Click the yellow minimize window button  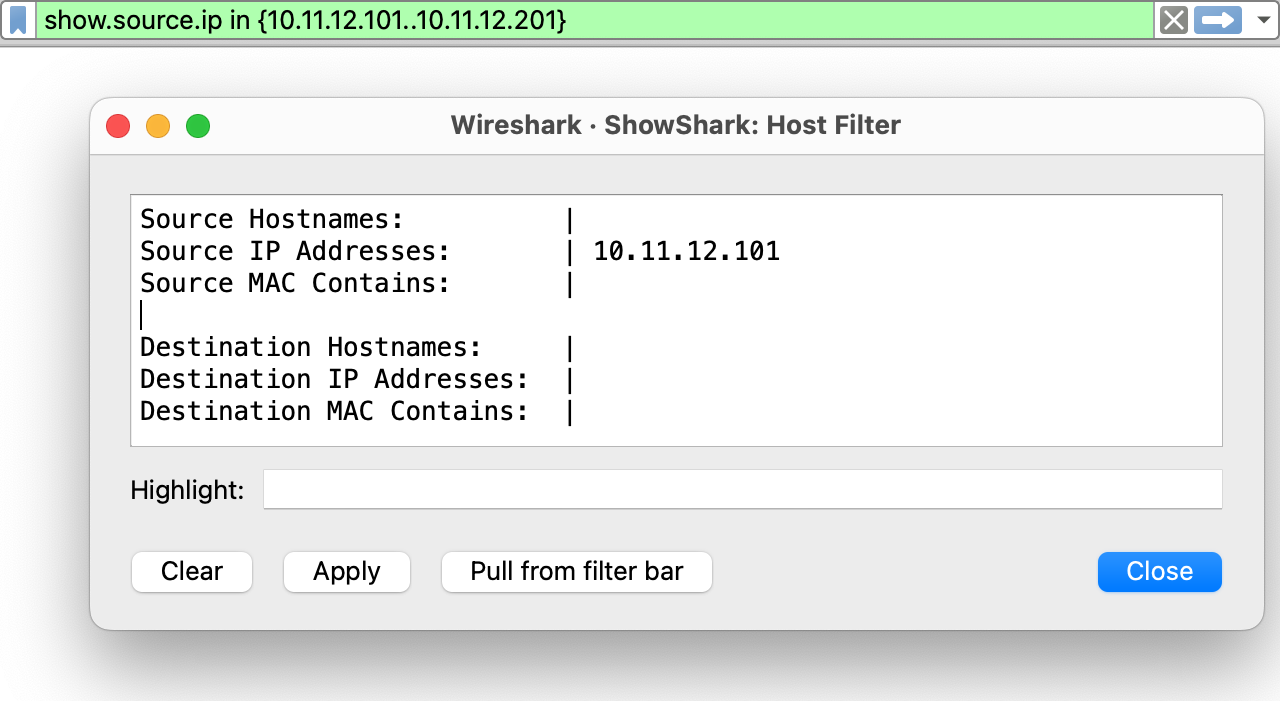pos(157,126)
